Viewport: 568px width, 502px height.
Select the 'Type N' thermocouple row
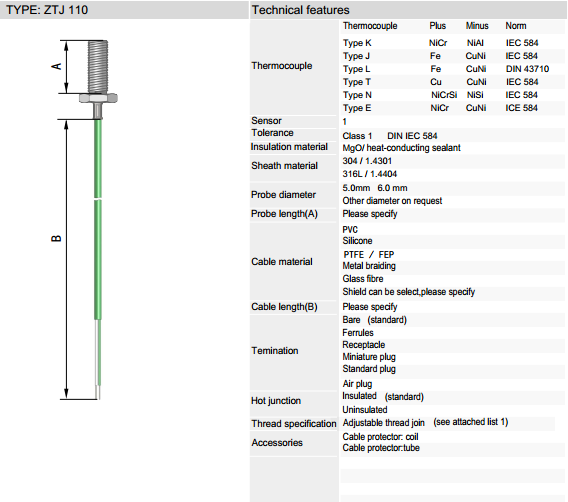pos(452,95)
